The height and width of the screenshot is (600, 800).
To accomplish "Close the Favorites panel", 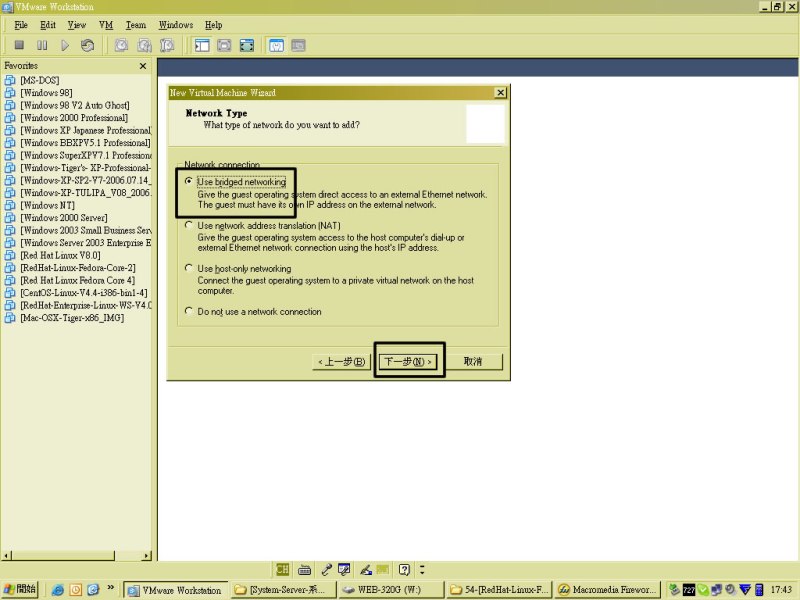I will pos(143,66).
